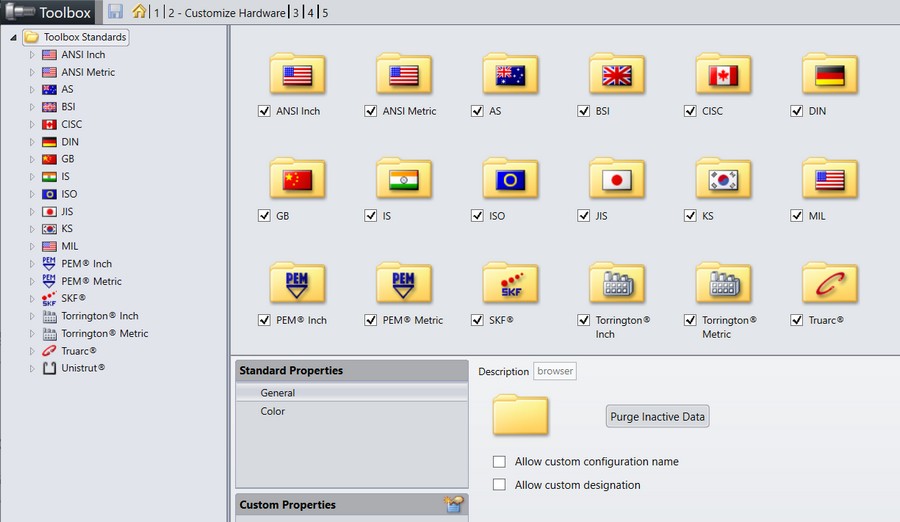Uncheck the Torrington Metric checkbox
Image resolution: width=900 pixels, height=522 pixels.
coord(690,320)
